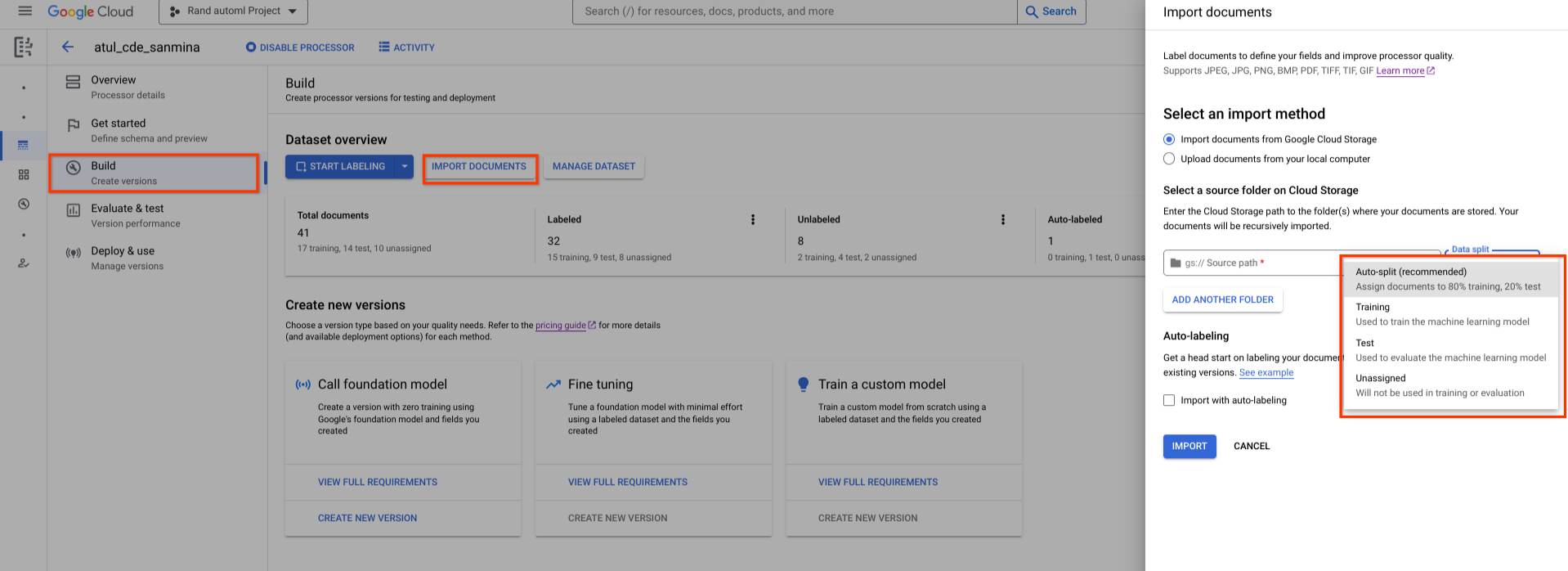
Task: Click the Document AI icon in the sidebar
Action: point(24,47)
